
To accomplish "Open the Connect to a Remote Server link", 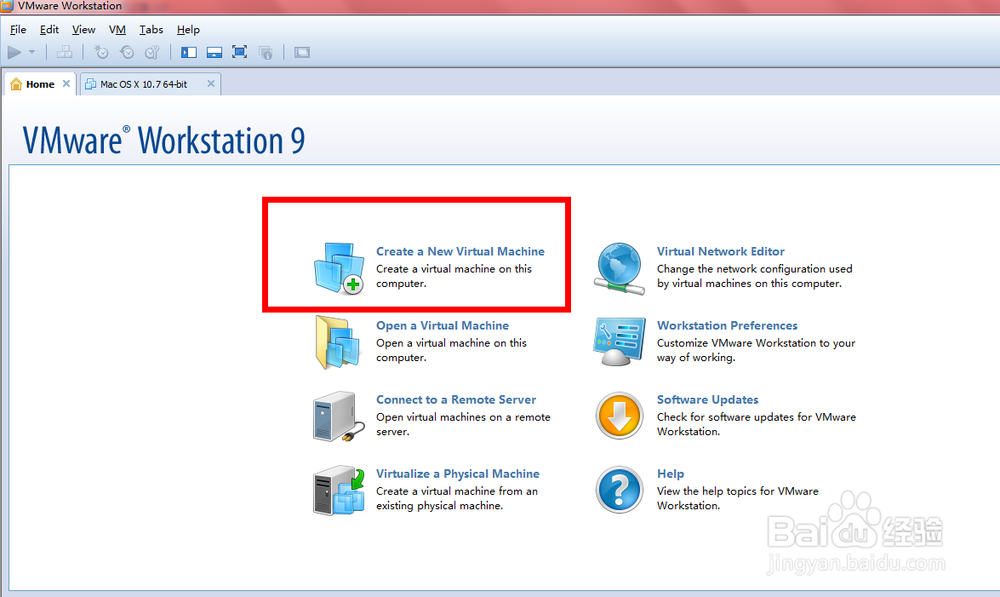I will (x=456, y=399).
